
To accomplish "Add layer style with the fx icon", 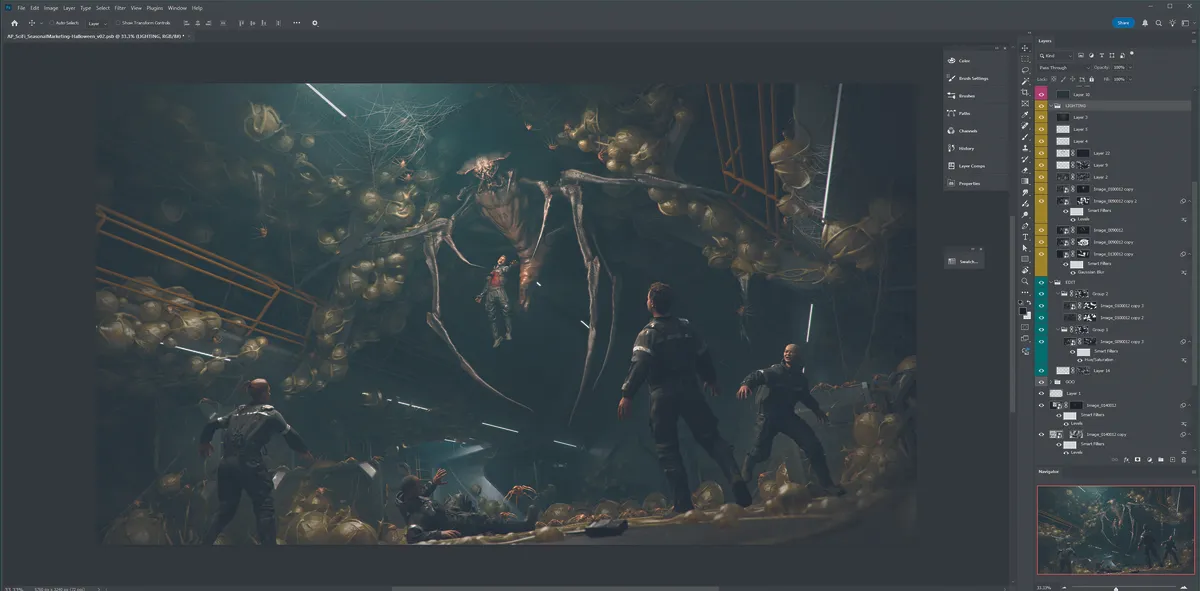I will tap(1126, 459).
